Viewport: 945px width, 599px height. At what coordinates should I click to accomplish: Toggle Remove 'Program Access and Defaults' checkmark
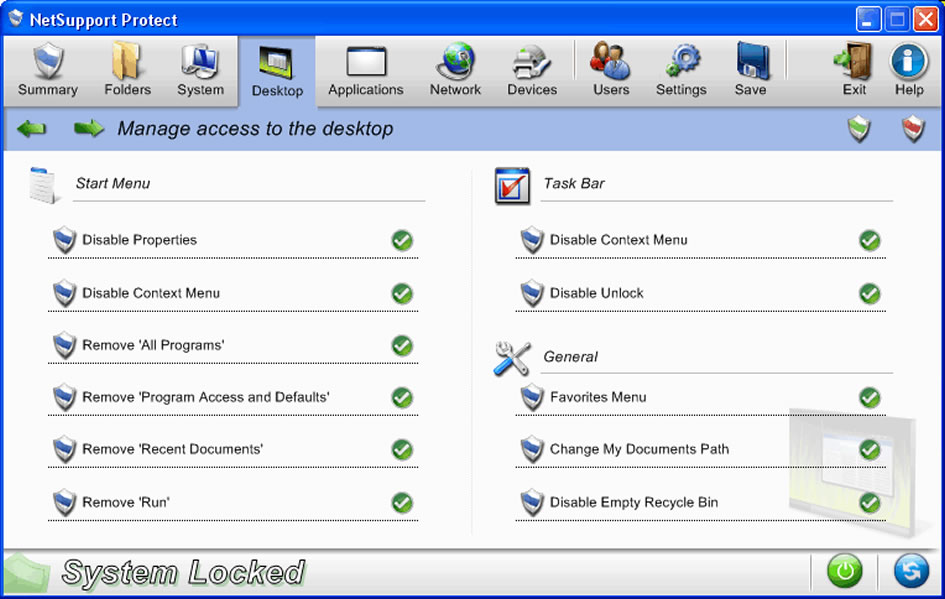tap(402, 398)
